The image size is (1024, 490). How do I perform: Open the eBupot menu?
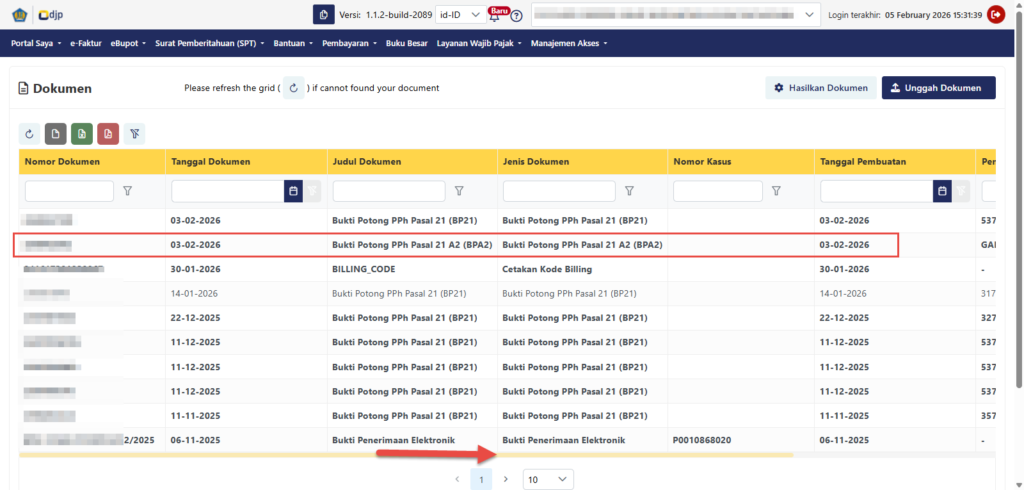128,43
